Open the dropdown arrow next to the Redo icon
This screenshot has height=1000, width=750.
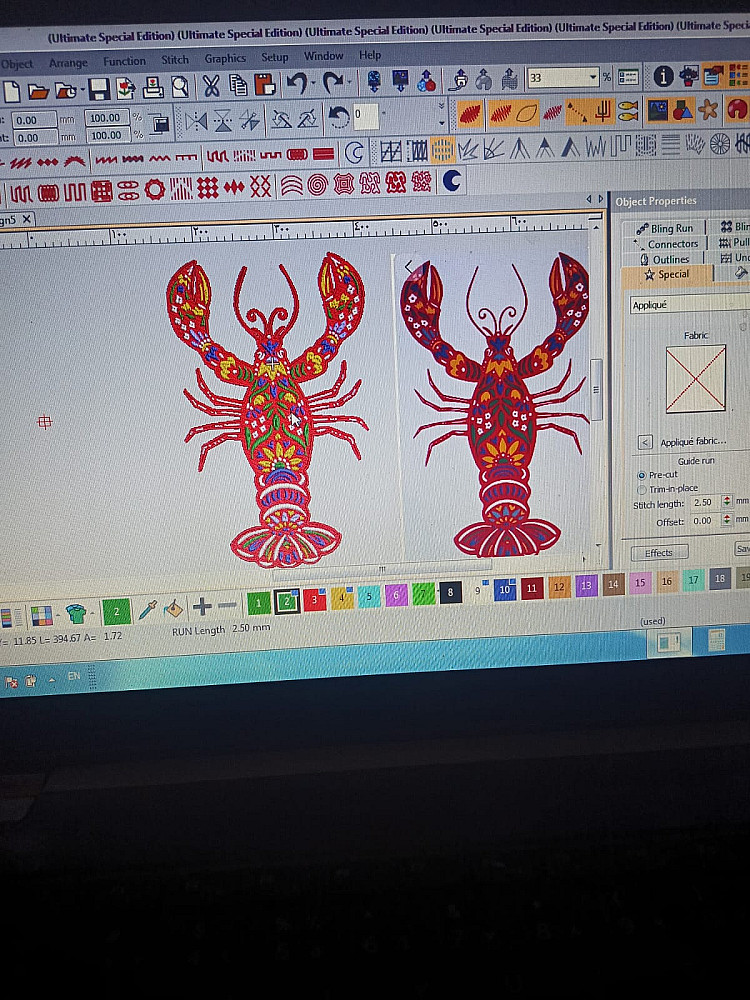click(x=349, y=82)
